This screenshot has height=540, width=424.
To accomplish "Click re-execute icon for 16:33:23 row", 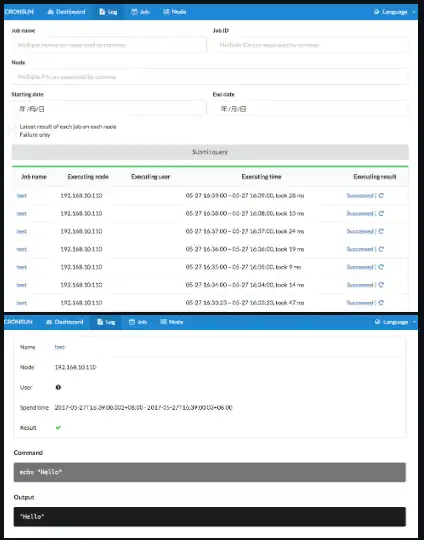I will [381, 303].
